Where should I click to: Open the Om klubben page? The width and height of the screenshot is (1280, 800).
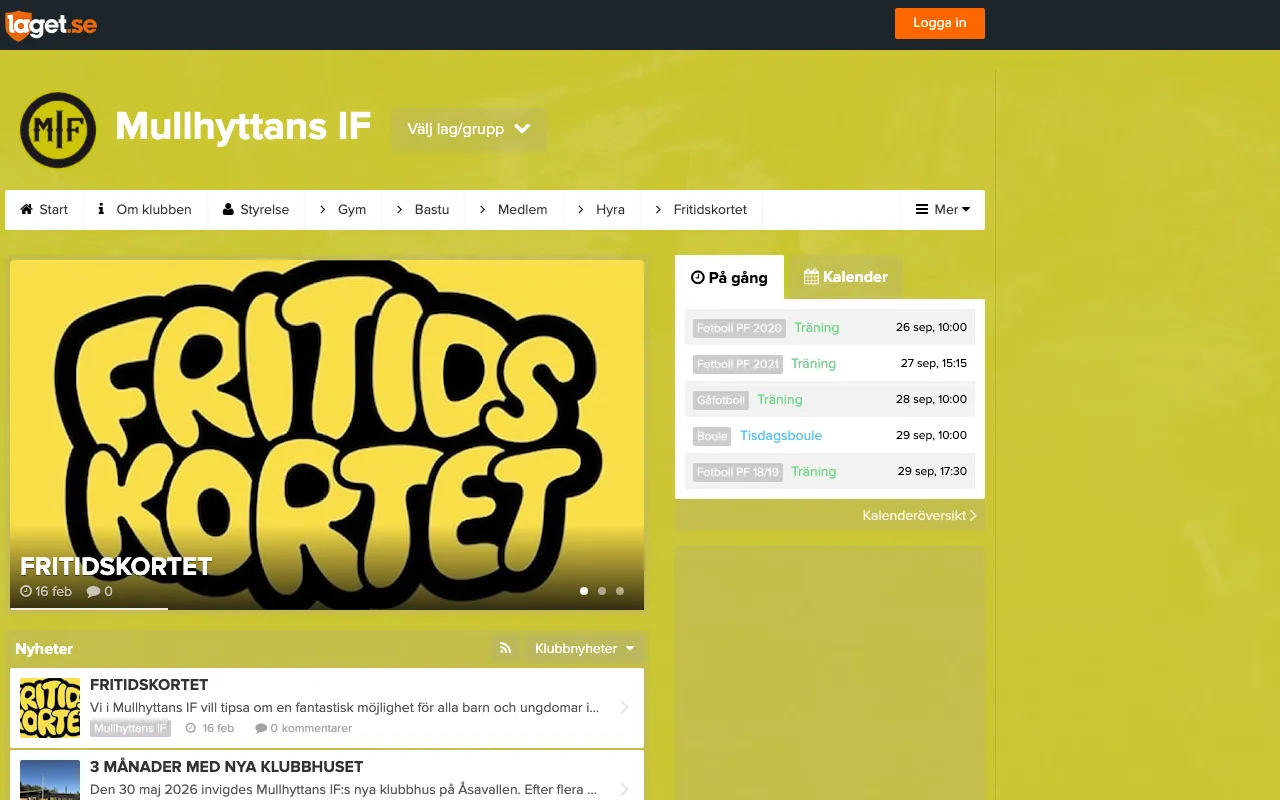(145, 210)
